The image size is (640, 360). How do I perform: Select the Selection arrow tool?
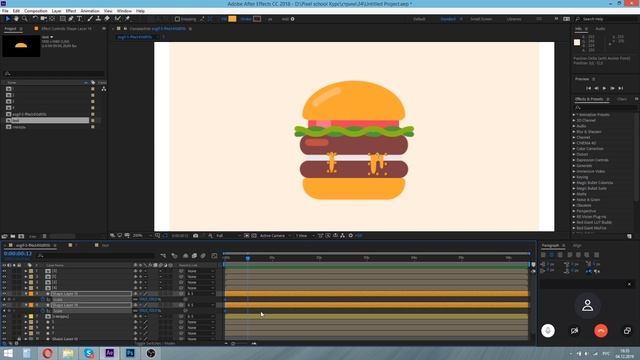point(7,19)
